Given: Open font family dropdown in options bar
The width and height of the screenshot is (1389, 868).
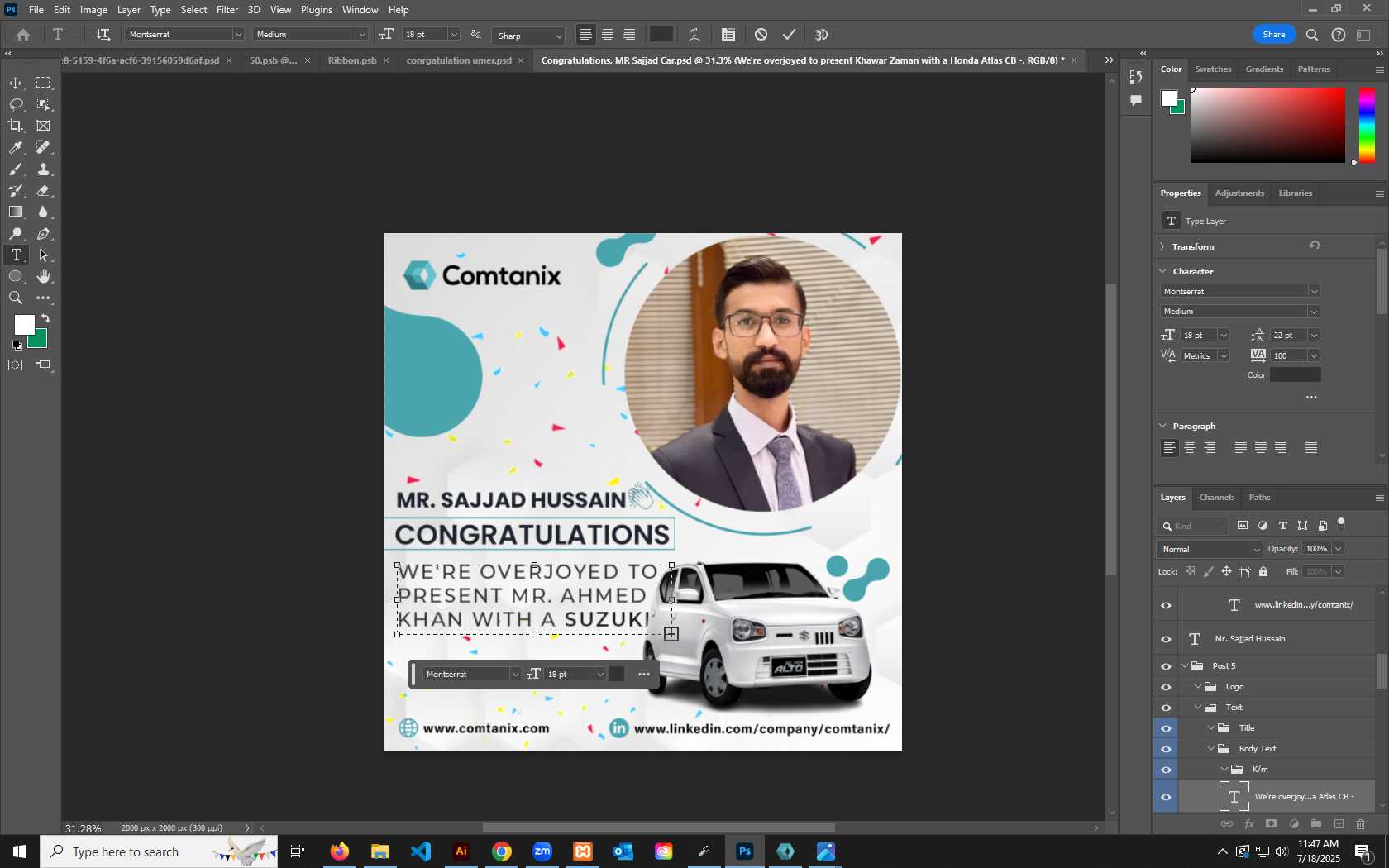Looking at the screenshot, I should pos(238,35).
